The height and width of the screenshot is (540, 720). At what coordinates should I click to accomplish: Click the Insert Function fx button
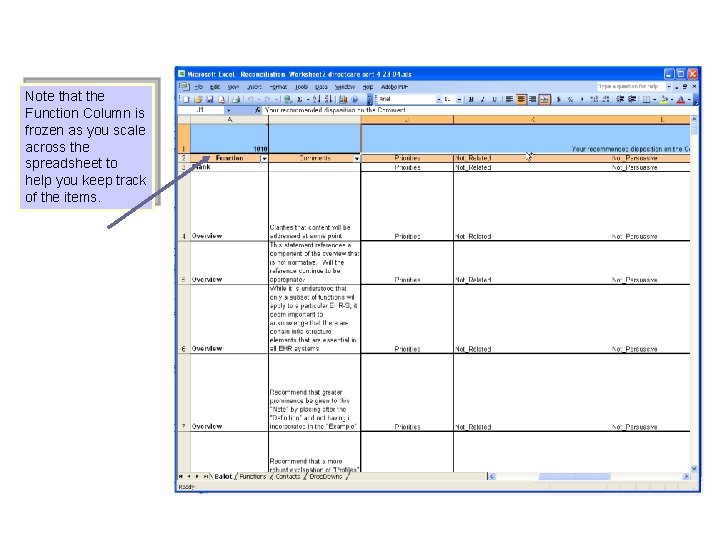coord(258,110)
